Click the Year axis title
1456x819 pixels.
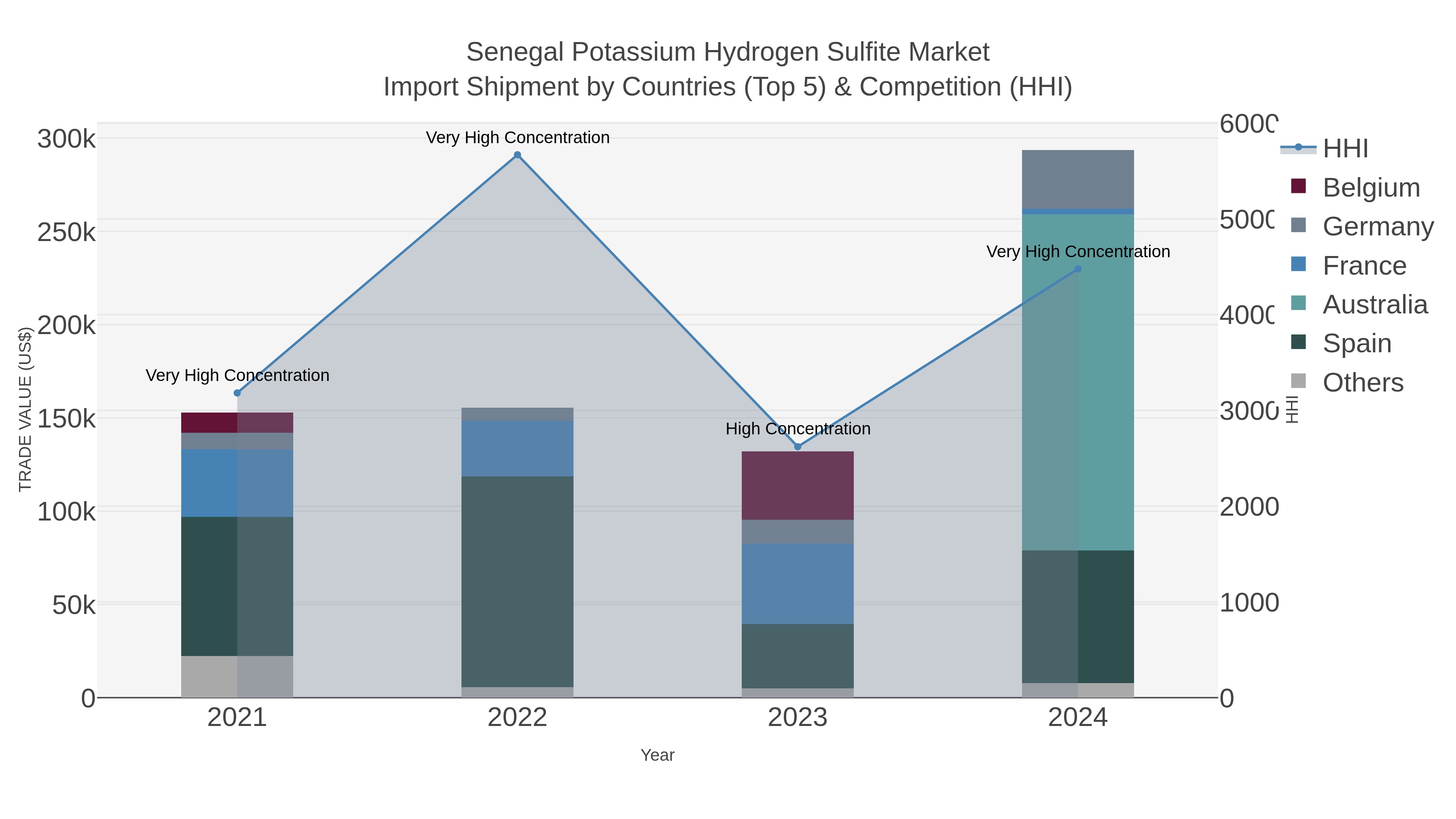click(657, 755)
